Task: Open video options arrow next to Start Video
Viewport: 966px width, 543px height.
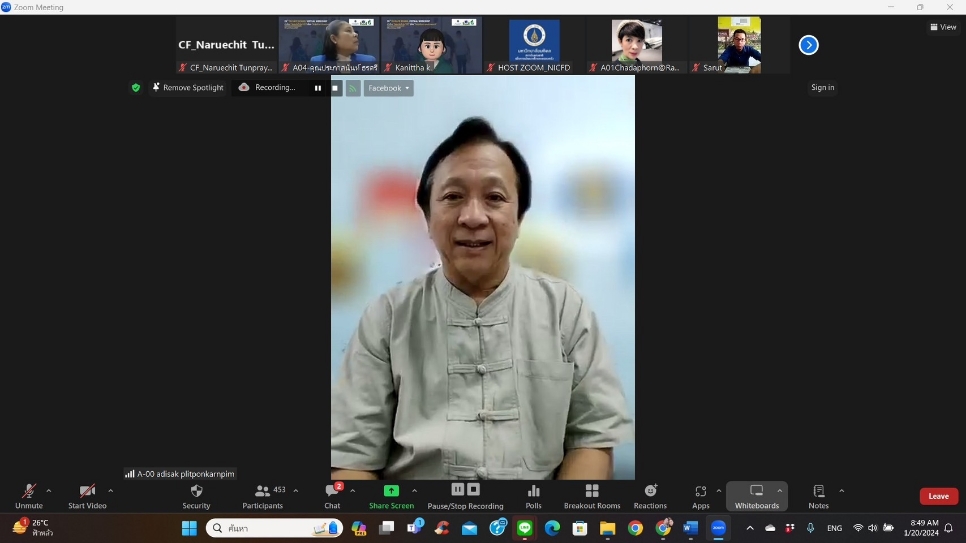Action: [x=110, y=491]
